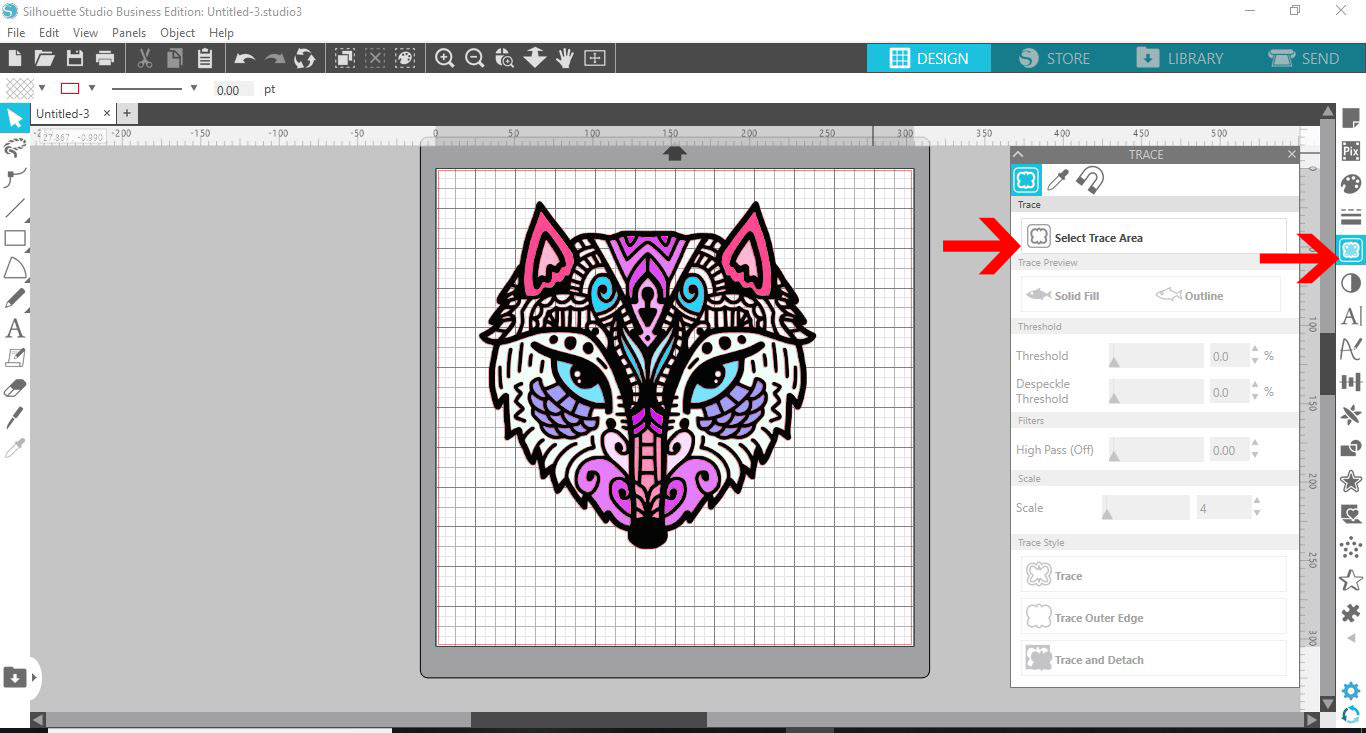
Task: Open the magnet trace tab in Trace panel
Action: [1091, 179]
